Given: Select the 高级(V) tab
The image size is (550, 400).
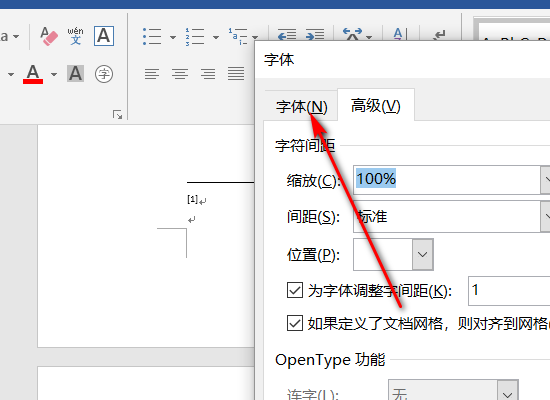Looking at the screenshot, I should pos(376,106).
